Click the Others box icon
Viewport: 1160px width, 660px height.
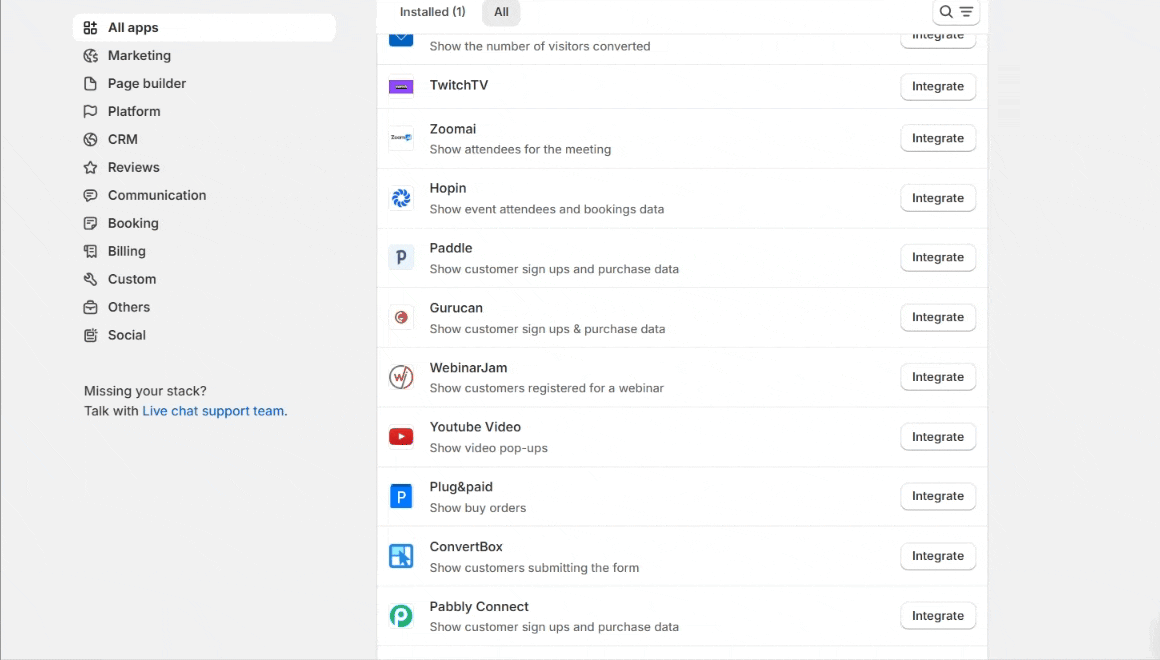90,307
